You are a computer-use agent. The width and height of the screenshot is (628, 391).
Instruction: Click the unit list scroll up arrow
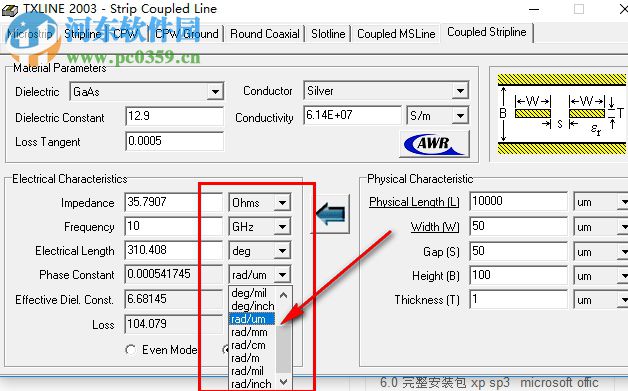[x=284, y=295]
